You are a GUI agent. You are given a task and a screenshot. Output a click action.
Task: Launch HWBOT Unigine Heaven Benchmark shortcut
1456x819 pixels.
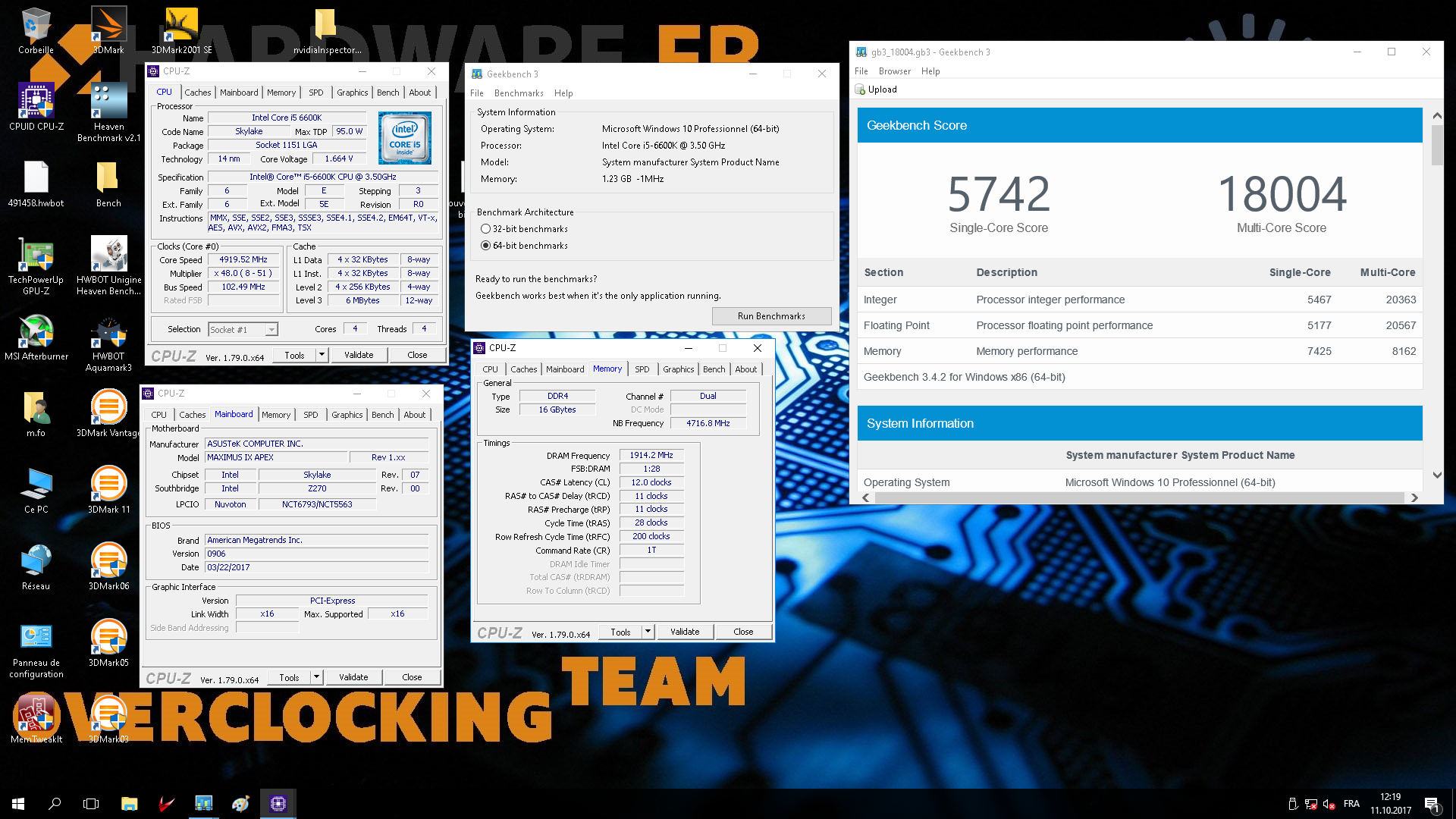[108, 265]
